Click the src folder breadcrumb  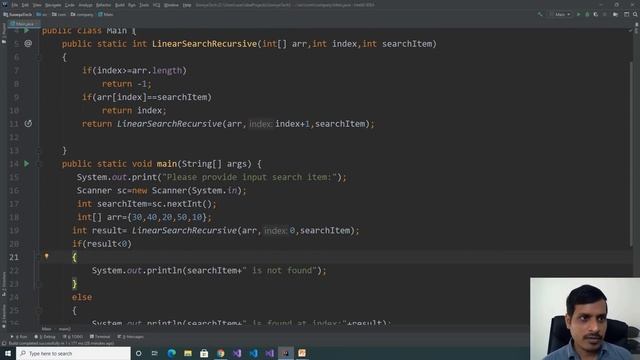[x=42, y=14]
